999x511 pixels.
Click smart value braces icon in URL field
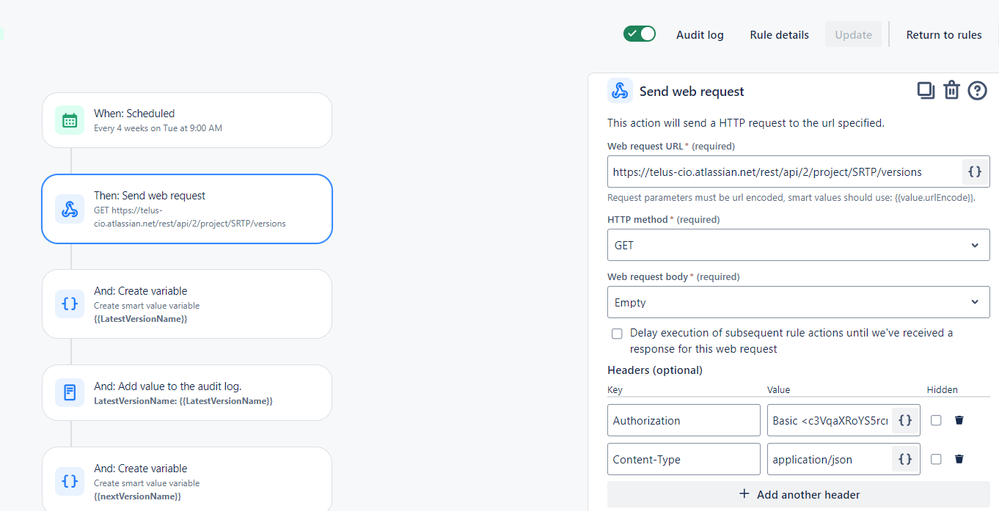pyautogui.click(x=975, y=172)
